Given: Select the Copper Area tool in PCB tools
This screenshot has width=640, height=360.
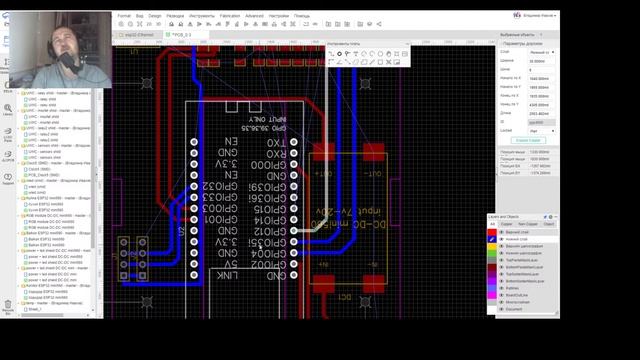Looking at the screenshot, I should pyautogui.click(x=356, y=62).
